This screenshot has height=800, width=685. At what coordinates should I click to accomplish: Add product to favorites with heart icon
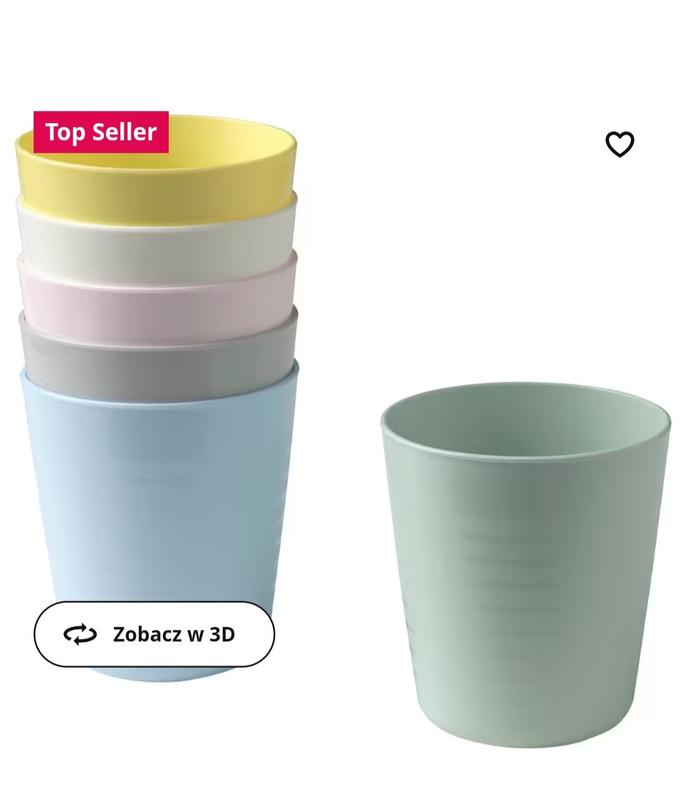coord(619,144)
